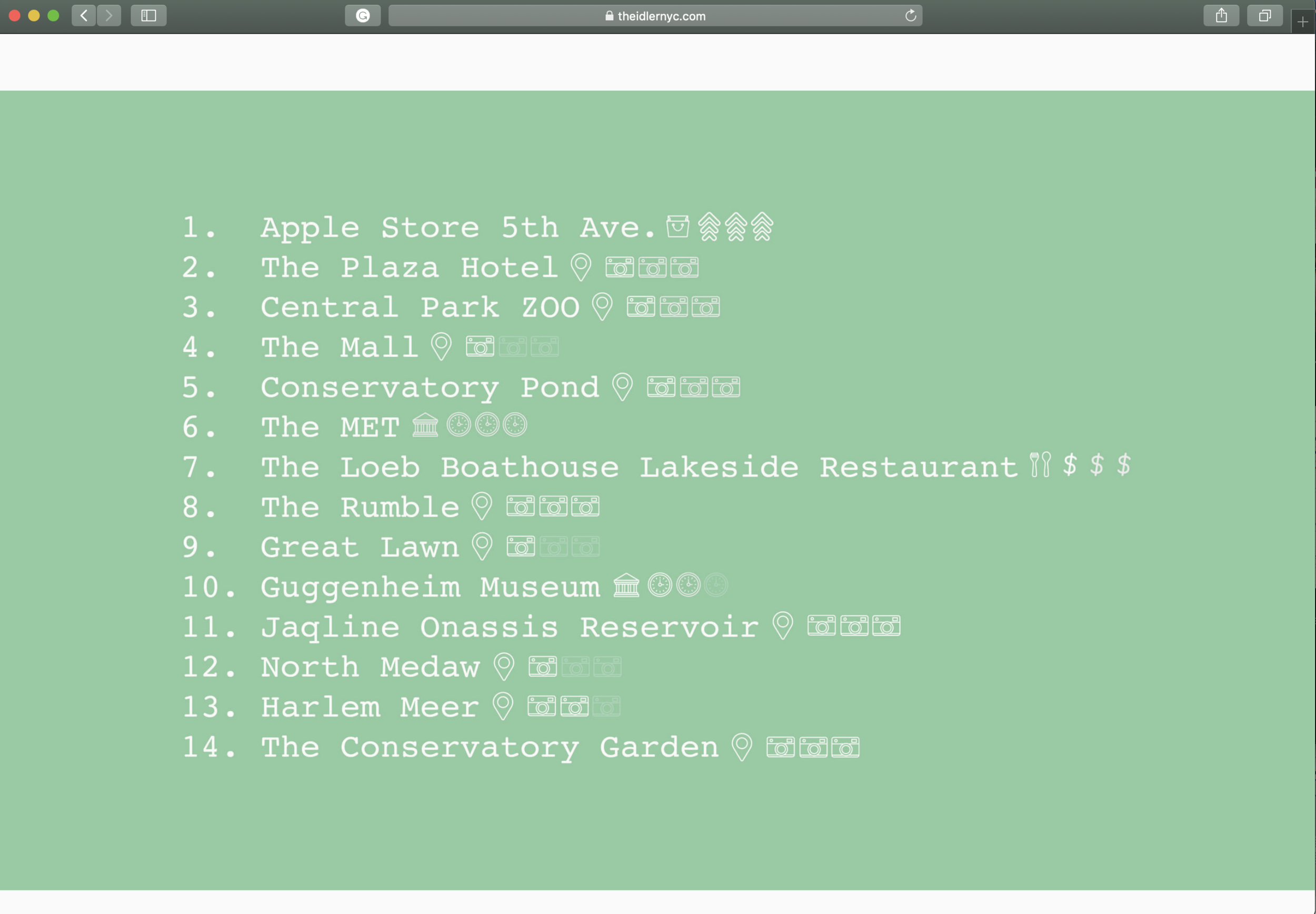This screenshot has height=914, width=1316.
Task: Select Guggenheim Museum in the list
Action: coord(431,588)
